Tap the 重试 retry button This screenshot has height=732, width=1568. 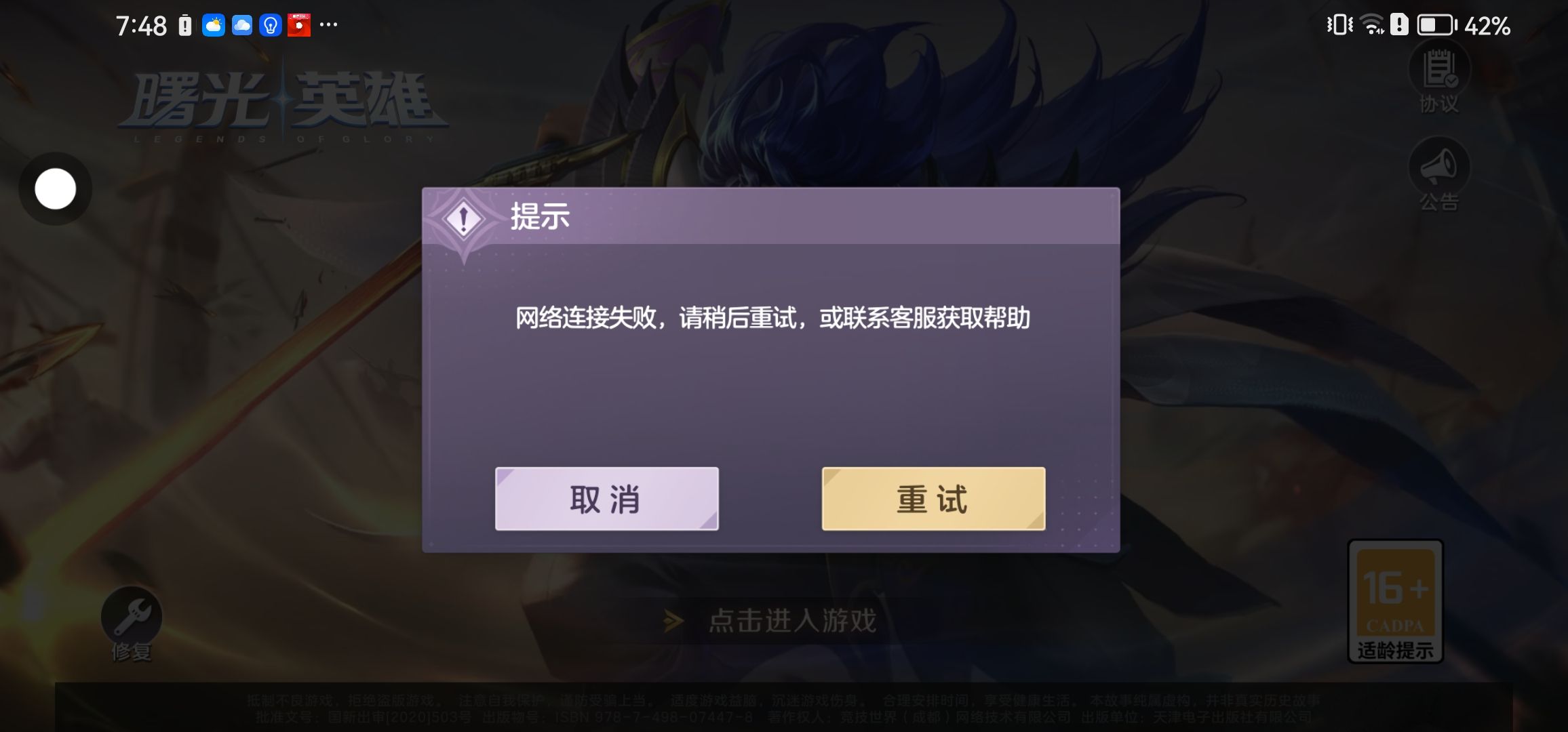click(x=933, y=499)
